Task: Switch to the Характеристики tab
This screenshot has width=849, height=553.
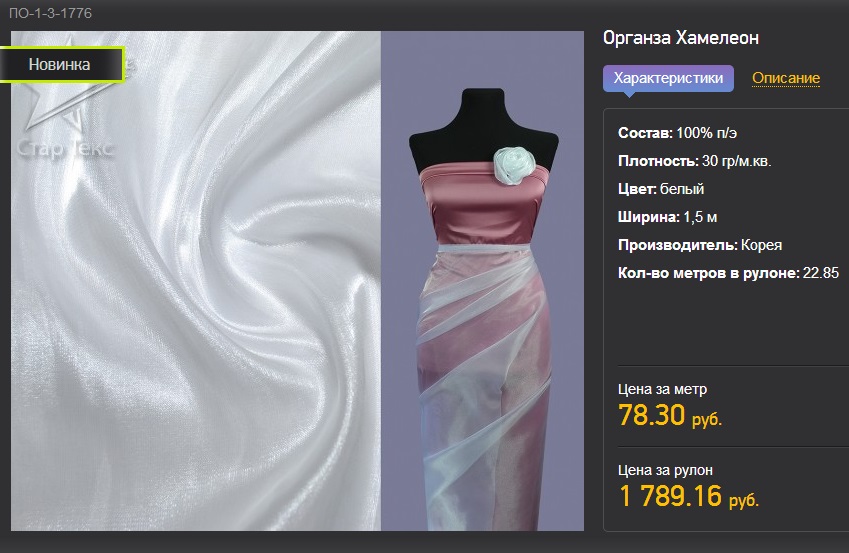Action: pos(668,78)
